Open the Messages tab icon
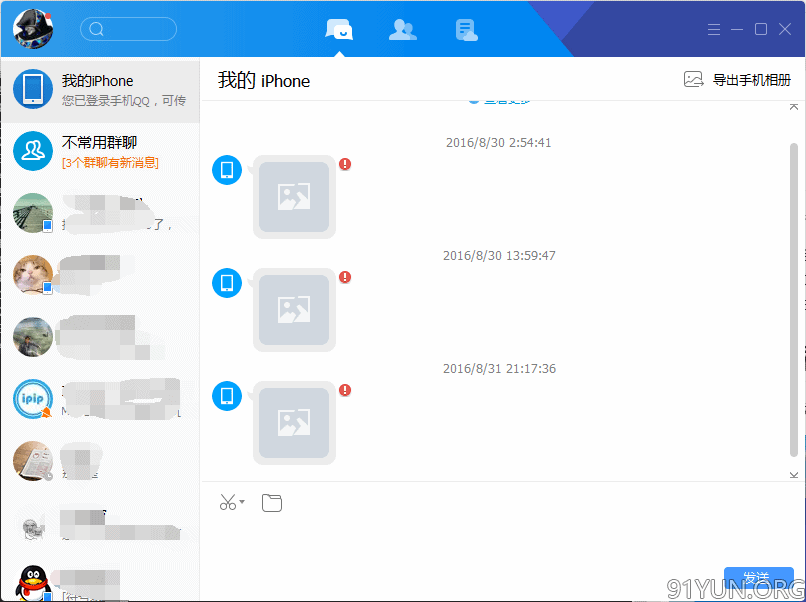 [x=340, y=29]
